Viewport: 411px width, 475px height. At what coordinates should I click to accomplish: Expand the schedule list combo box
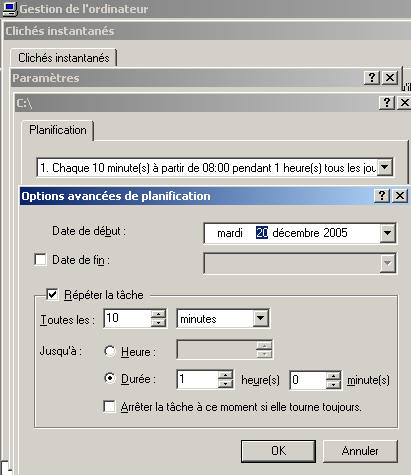click(384, 167)
